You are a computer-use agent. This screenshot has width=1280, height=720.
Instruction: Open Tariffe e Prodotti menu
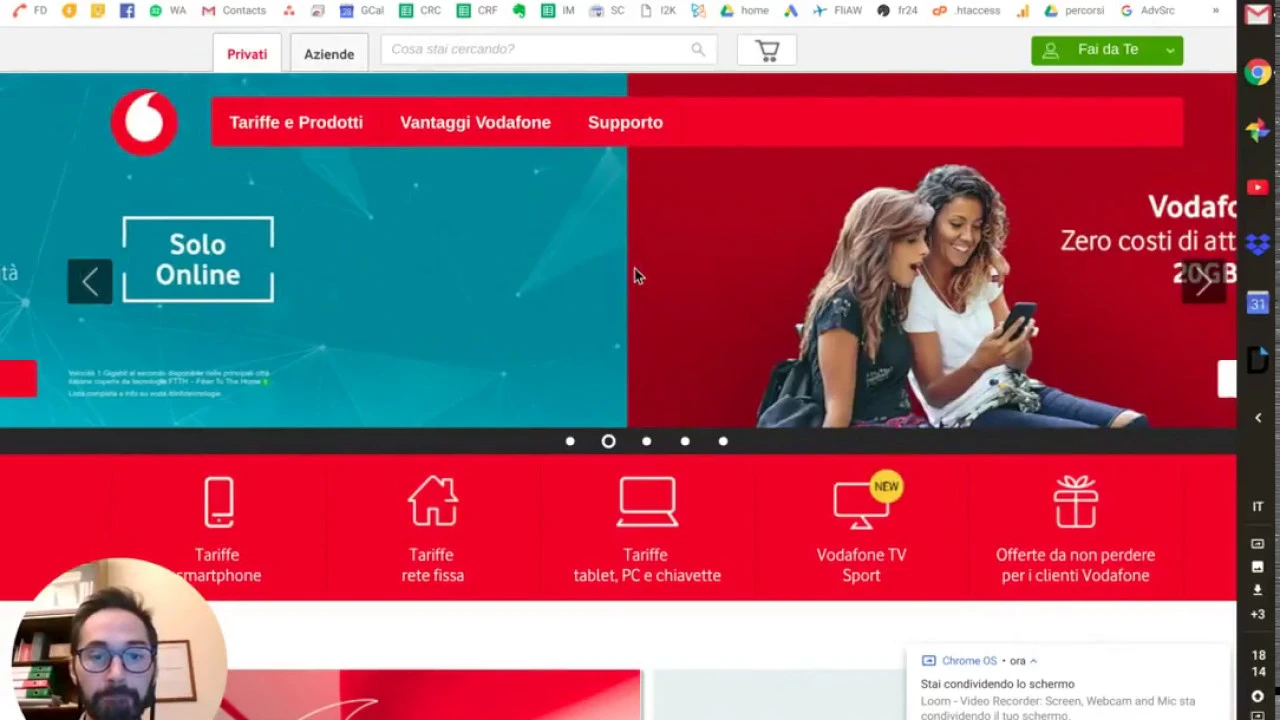[x=296, y=122]
